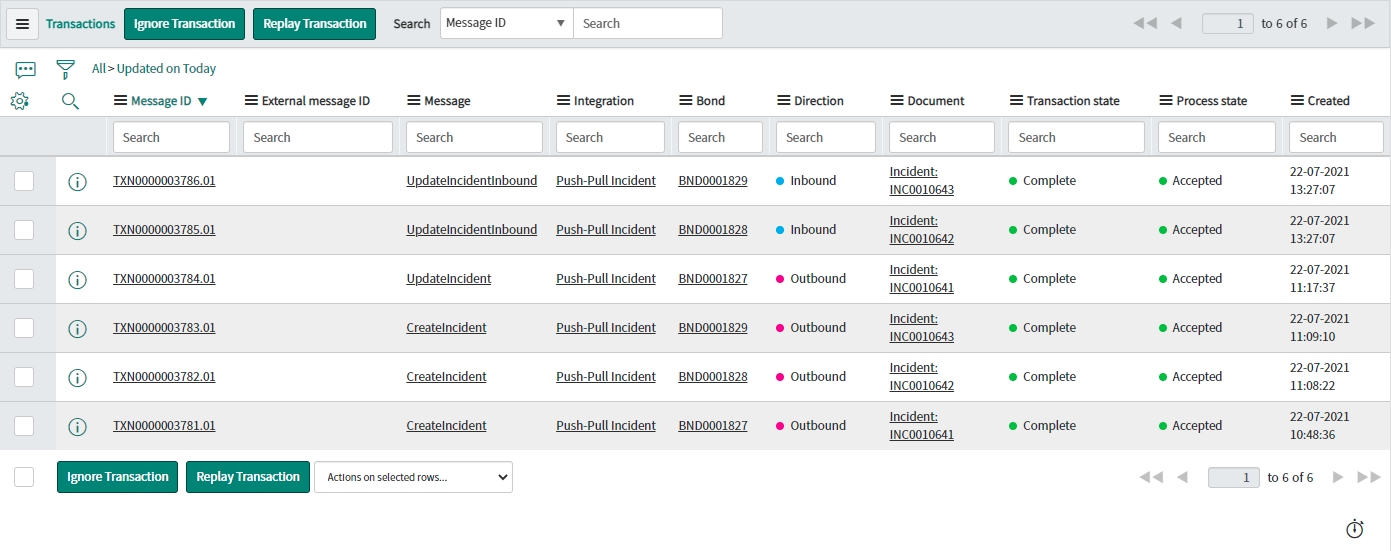Open the activity stream icon
Image resolution: width=1391 pixels, height=551 pixels.
(x=26, y=69)
